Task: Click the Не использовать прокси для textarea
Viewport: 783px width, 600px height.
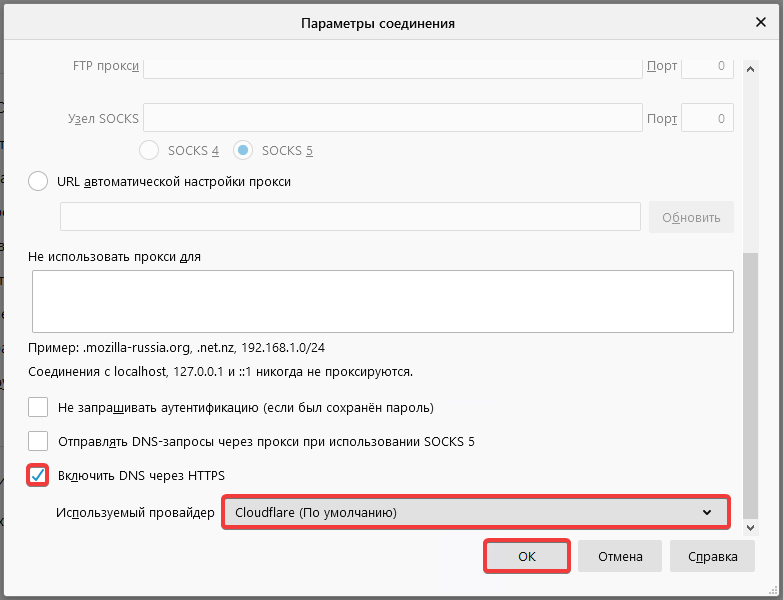Action: point(383,301)
